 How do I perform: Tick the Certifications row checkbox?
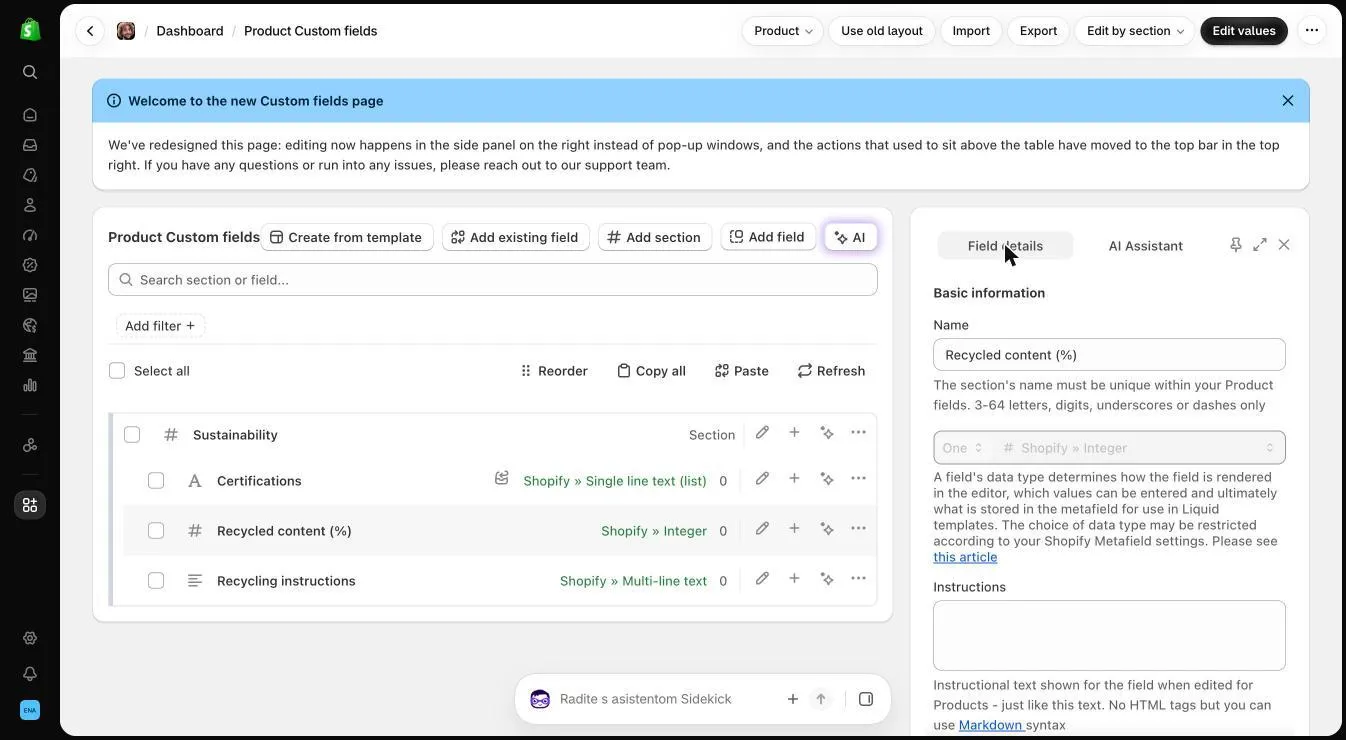click(156, 481)
